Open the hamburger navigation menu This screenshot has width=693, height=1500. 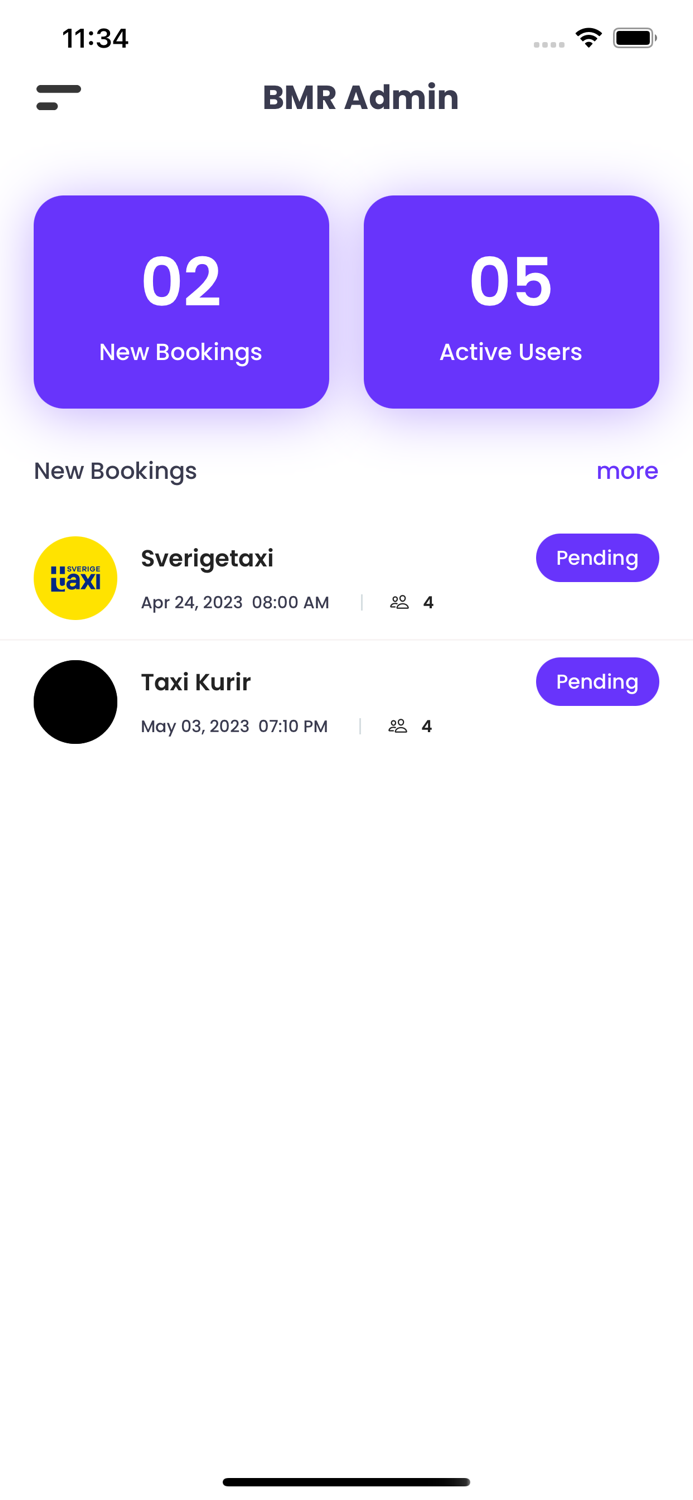pos(58,98)
